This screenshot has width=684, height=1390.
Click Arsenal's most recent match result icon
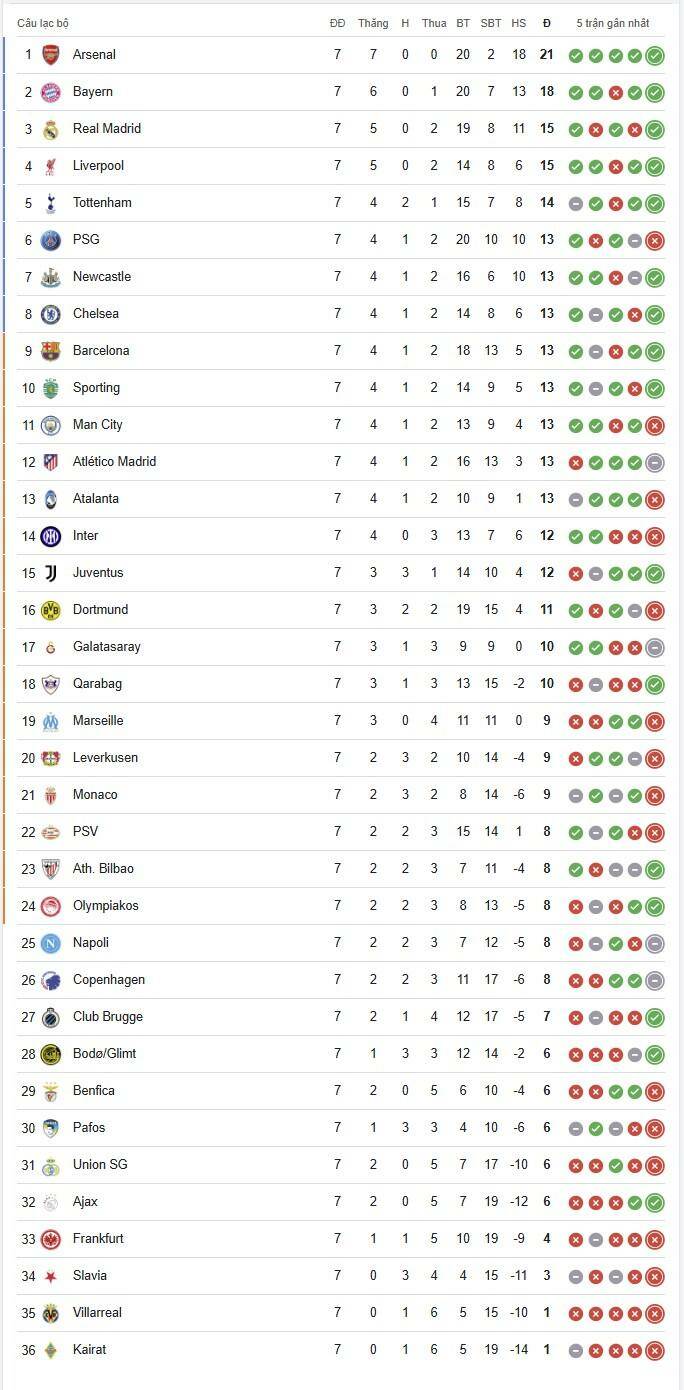pos(655,55)
